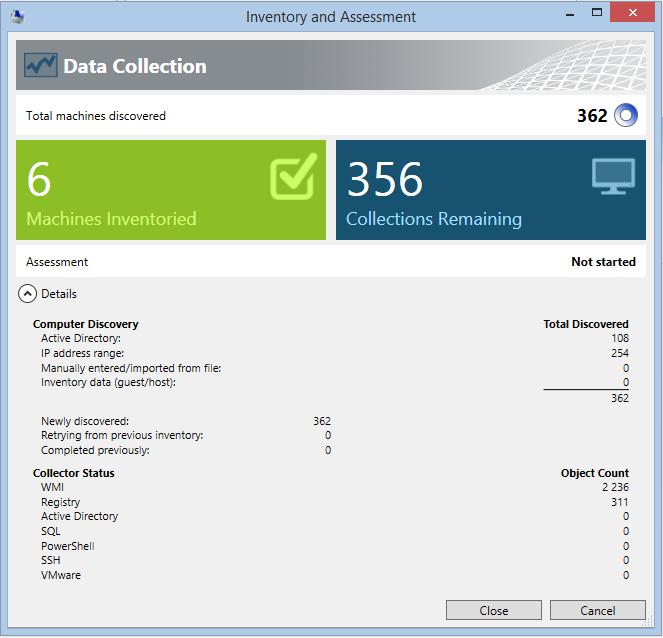Collapse the Details section chevron
Viewport: 663px width, 638px height.
click(26, 294)
